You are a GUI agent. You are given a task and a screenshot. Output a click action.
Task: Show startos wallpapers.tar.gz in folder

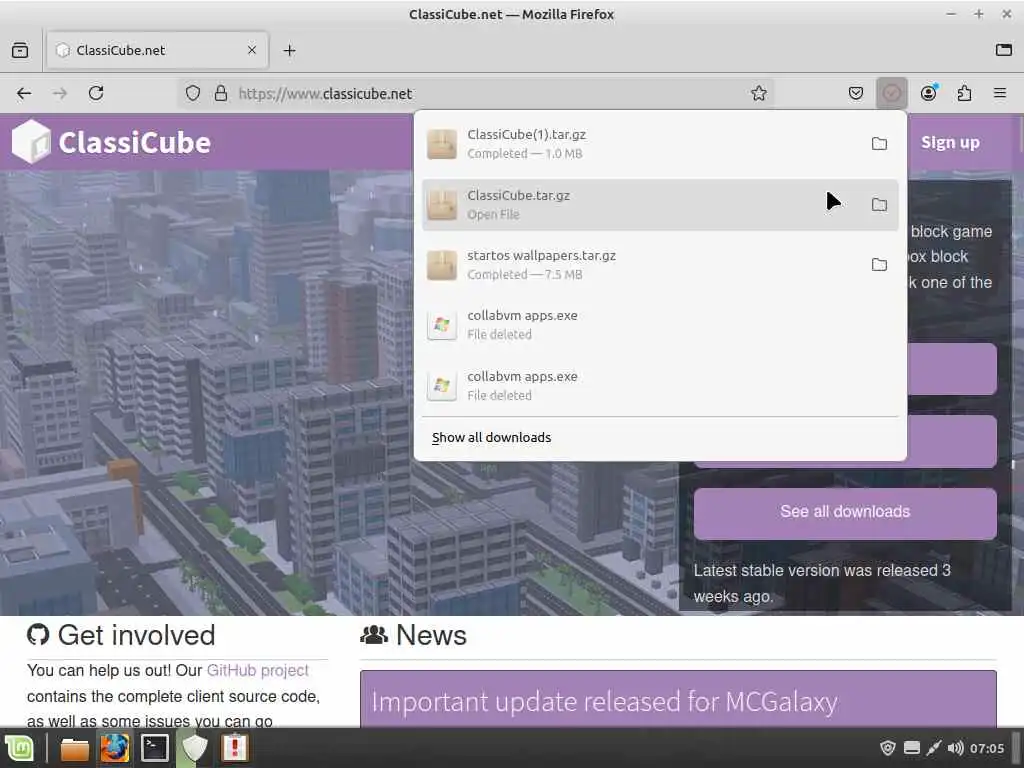[879, 264]
